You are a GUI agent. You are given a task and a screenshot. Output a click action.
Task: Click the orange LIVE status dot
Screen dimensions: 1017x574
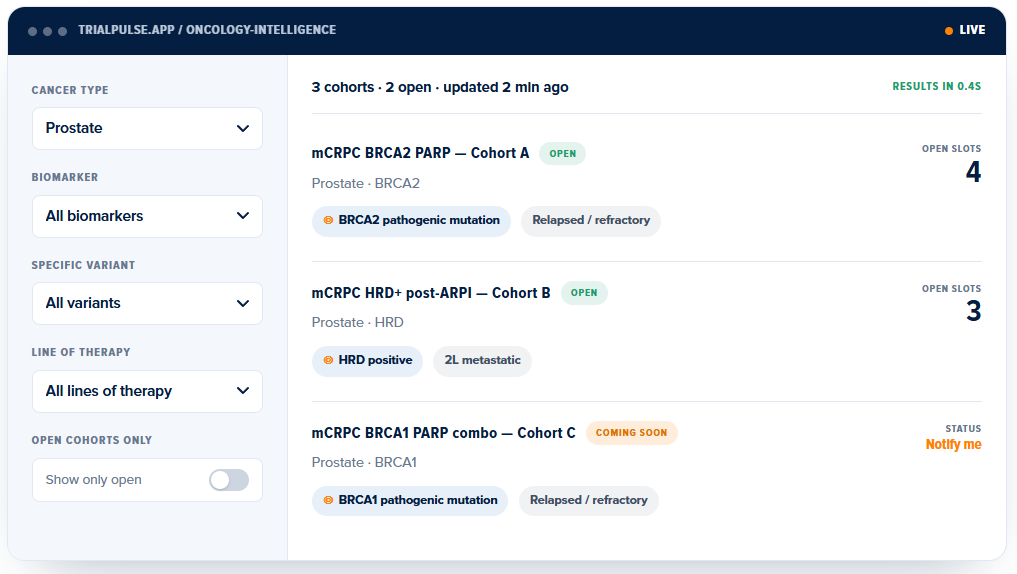tap(949, 30)
